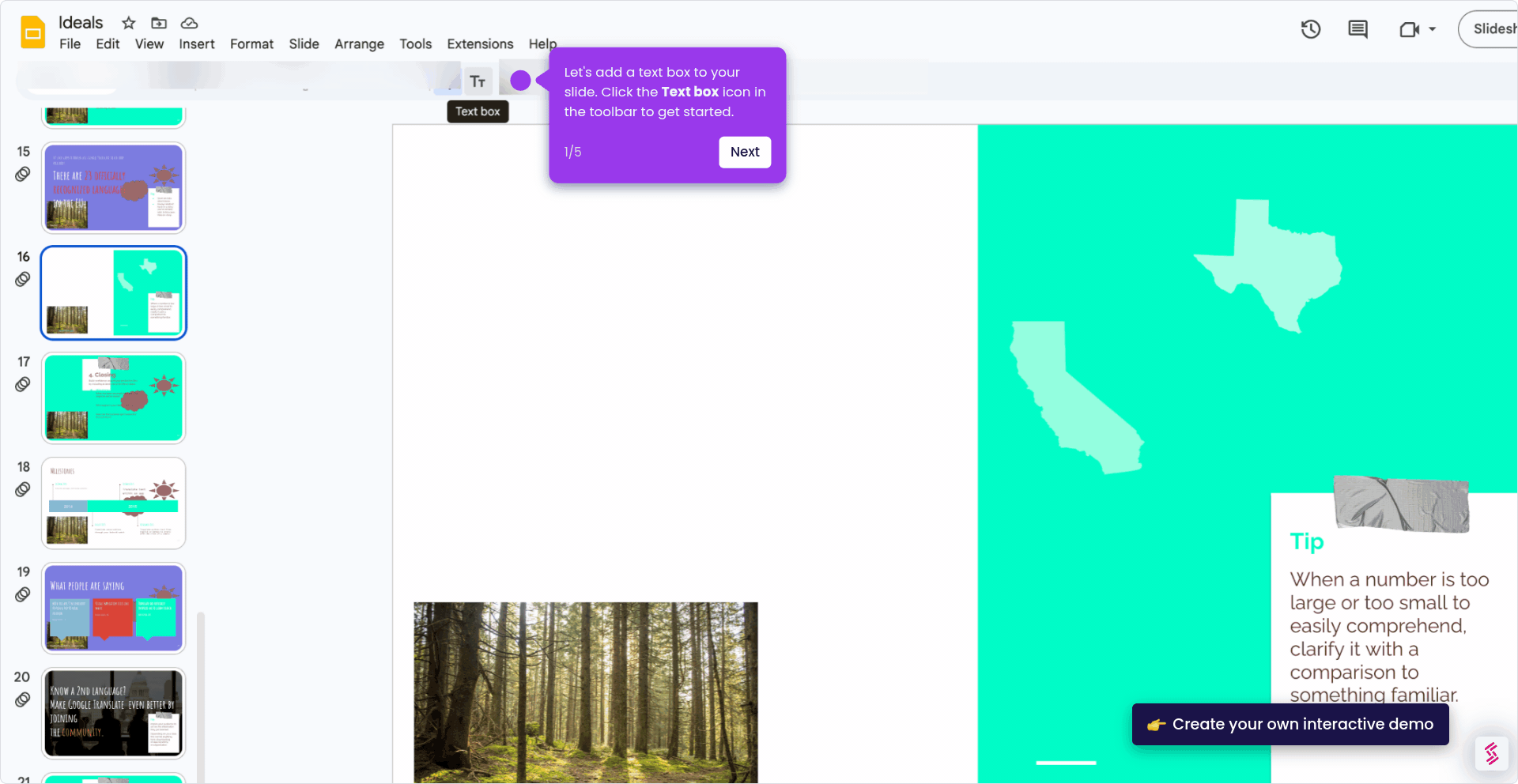
Task: Click link icon beside slide 19
Action: (23, 594)
